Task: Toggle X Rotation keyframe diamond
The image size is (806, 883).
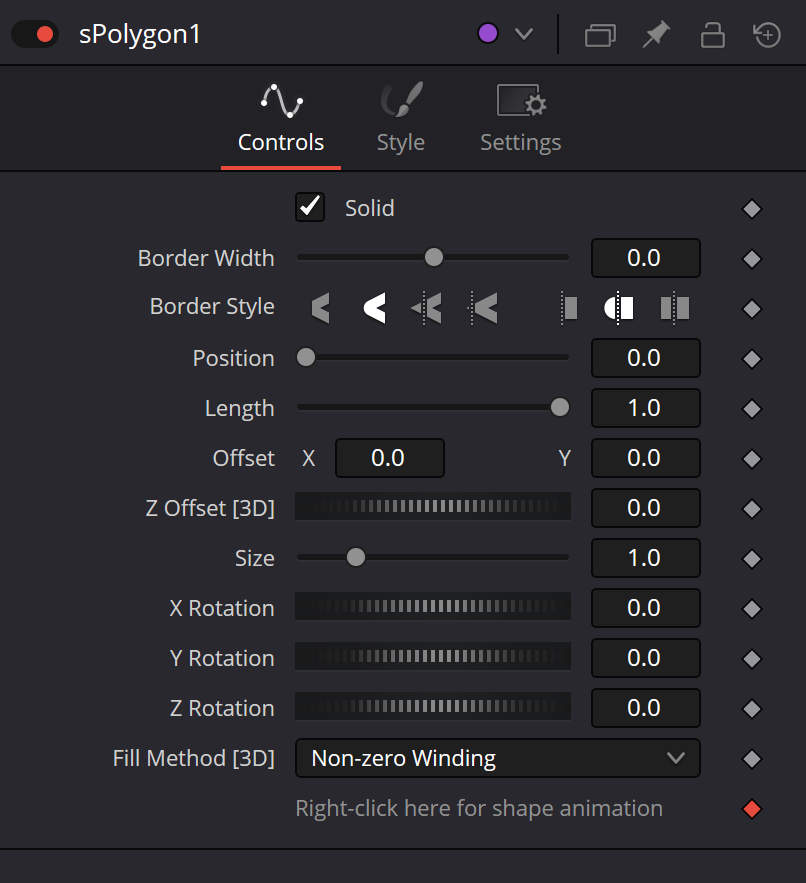Action: [x=752, y=609]
